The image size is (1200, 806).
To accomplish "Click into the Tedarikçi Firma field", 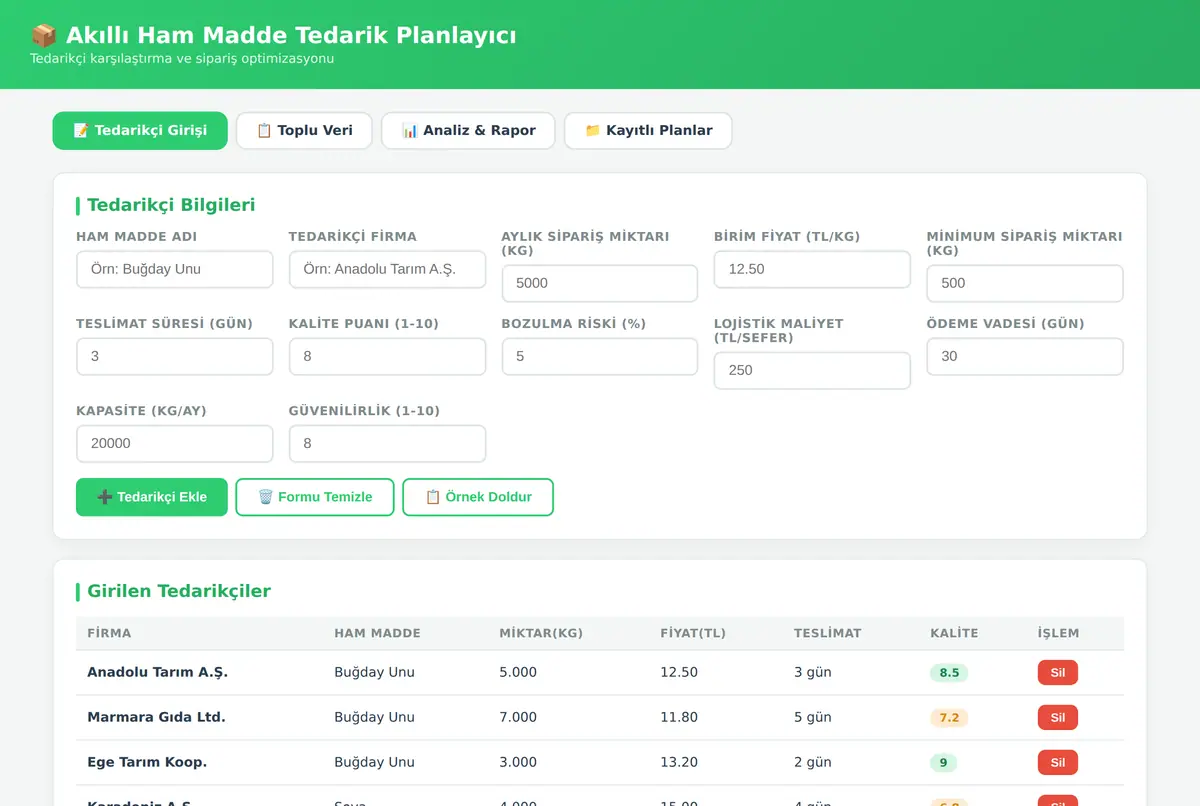I will pyautogui.click(x=387, y=269).
